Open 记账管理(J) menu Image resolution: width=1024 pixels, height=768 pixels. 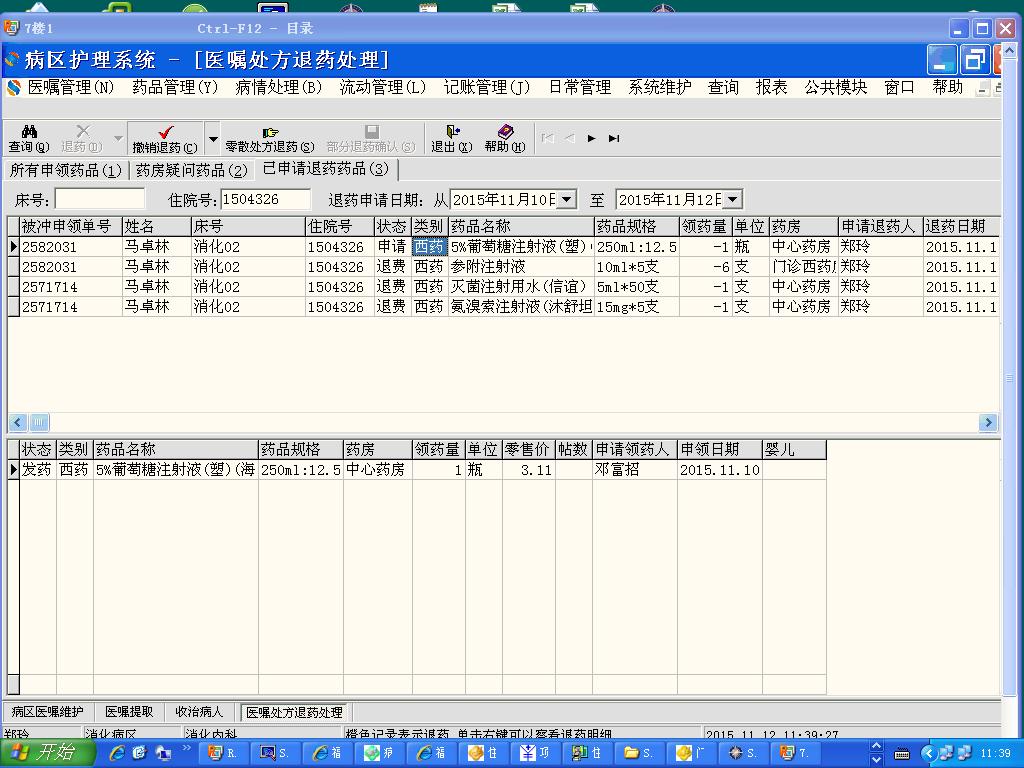click(487, 87)
